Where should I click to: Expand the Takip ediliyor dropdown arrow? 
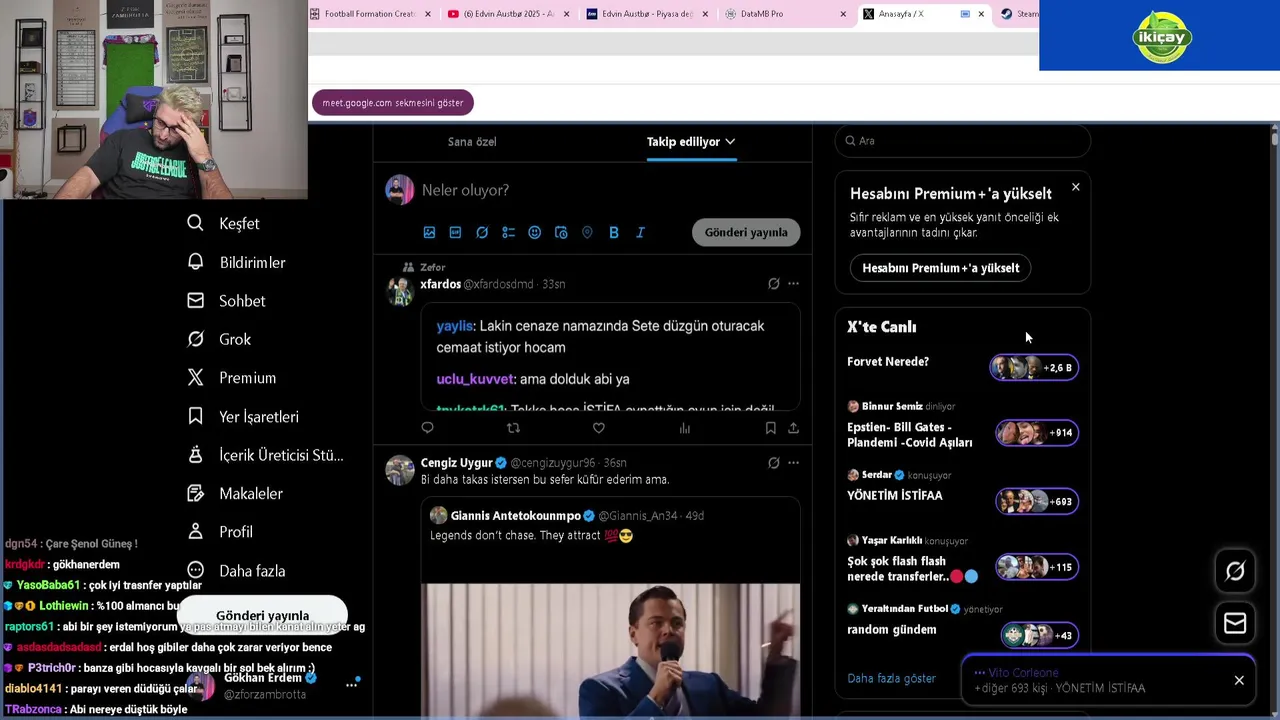click(x=730, y=142)
